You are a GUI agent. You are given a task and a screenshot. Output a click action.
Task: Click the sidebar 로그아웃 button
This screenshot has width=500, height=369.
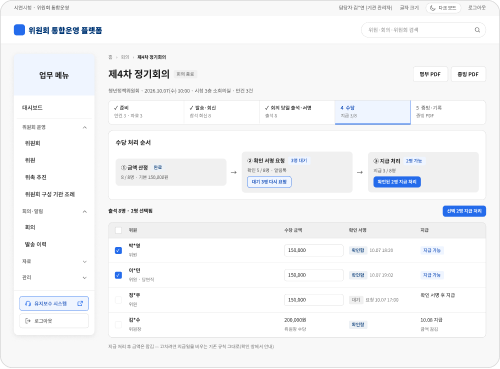(x=54, y=321)
